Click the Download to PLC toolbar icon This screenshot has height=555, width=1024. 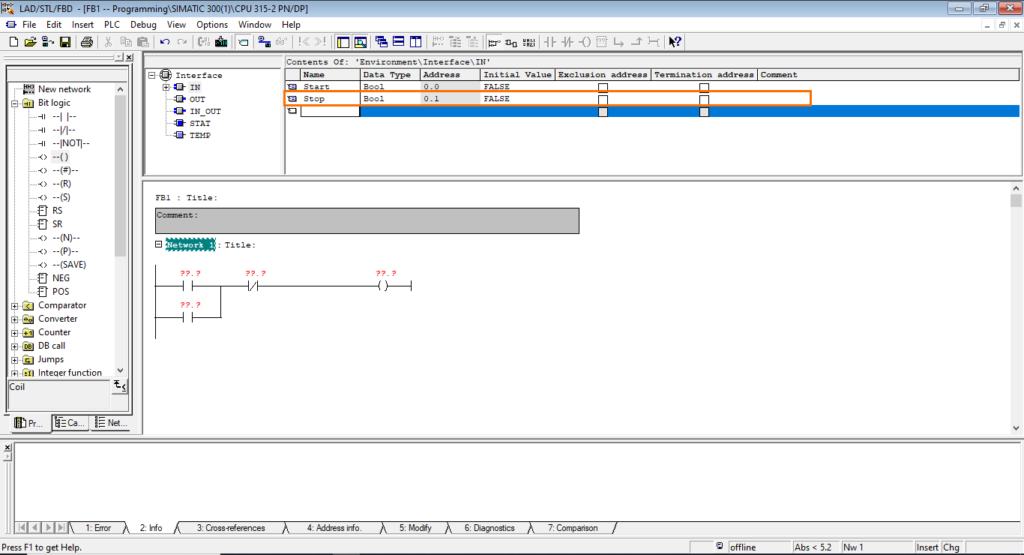pyautogui.click(x=221, y=42)
